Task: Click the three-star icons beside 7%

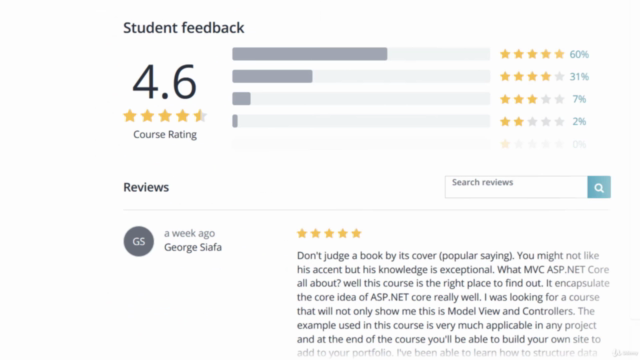Action: point(532,99)
